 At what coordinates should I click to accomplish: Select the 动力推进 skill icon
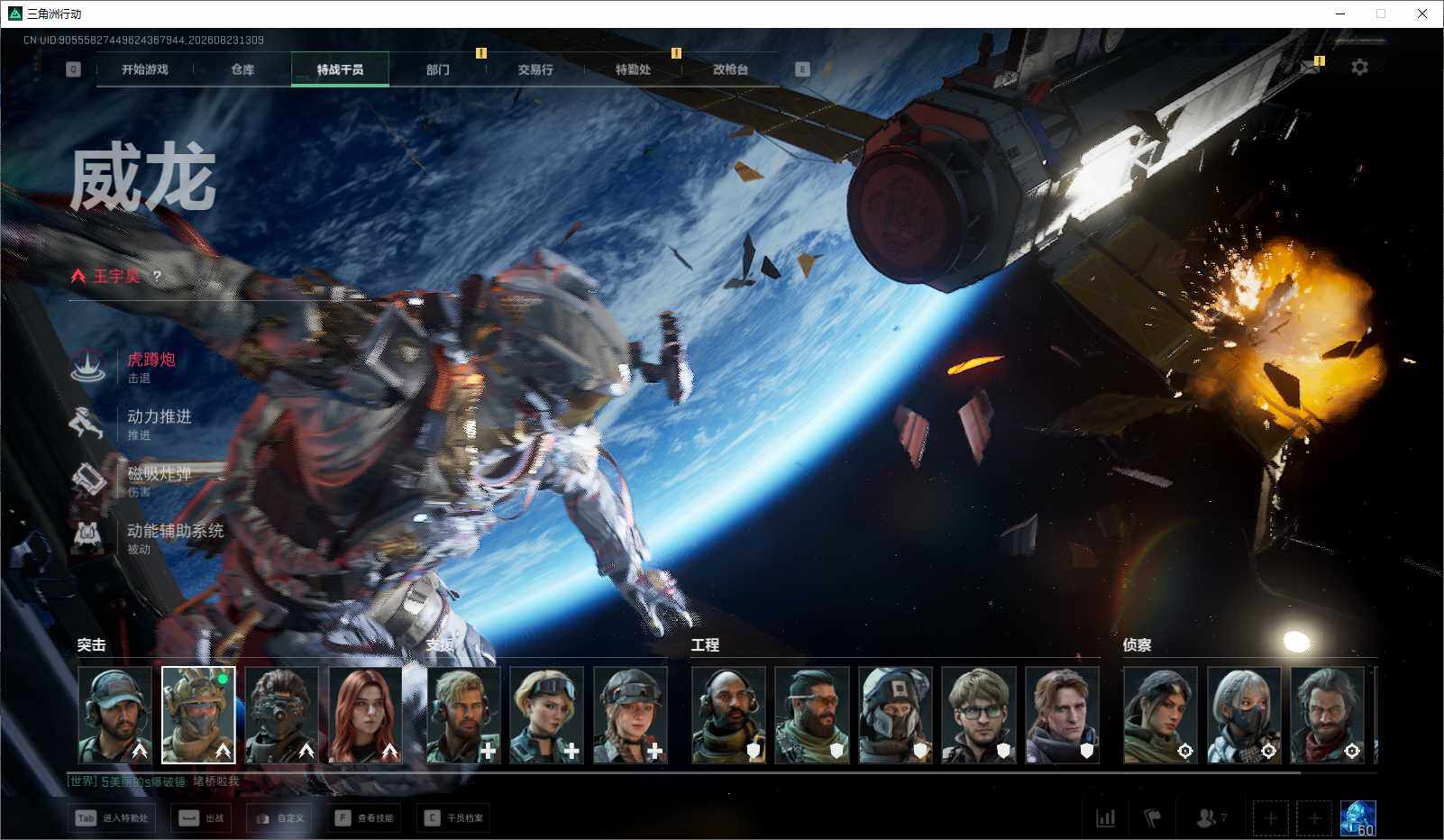tap(88, 423)
